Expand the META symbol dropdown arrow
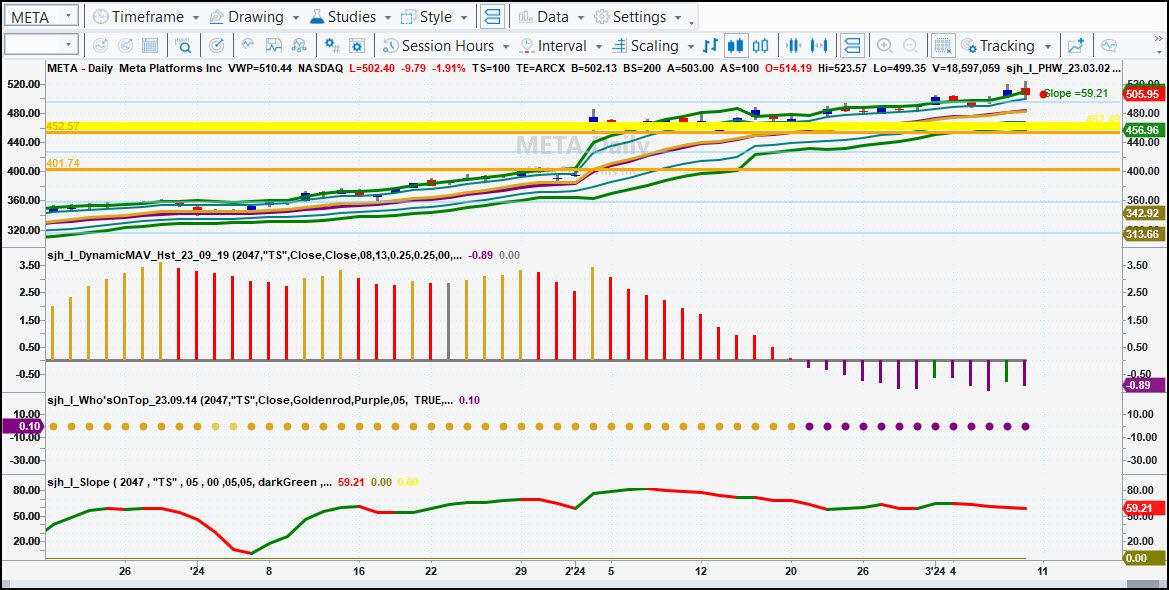The width and height of the screenshot is (1169, 590). (69, 16)
